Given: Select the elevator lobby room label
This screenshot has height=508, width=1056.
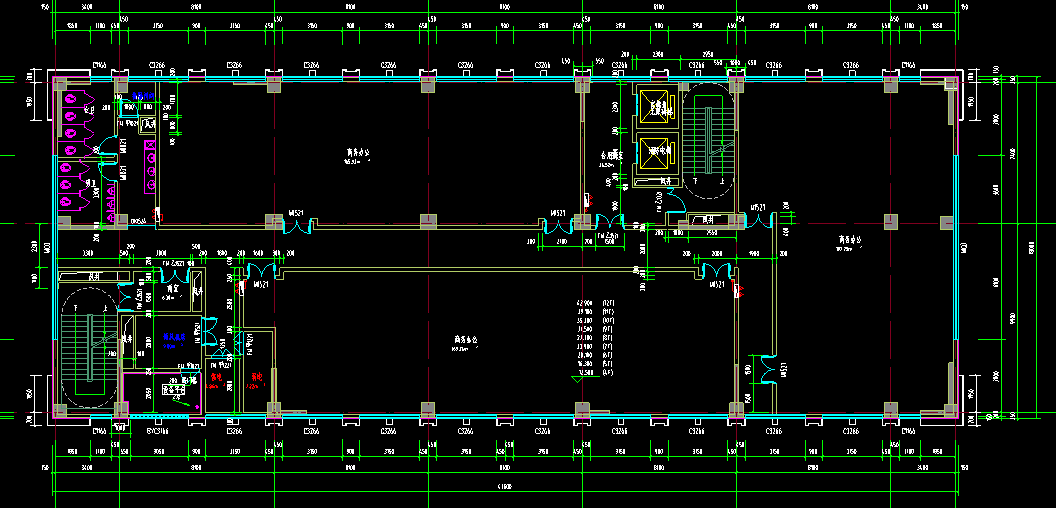Looking at the screenshot, I should click(610, 155).
